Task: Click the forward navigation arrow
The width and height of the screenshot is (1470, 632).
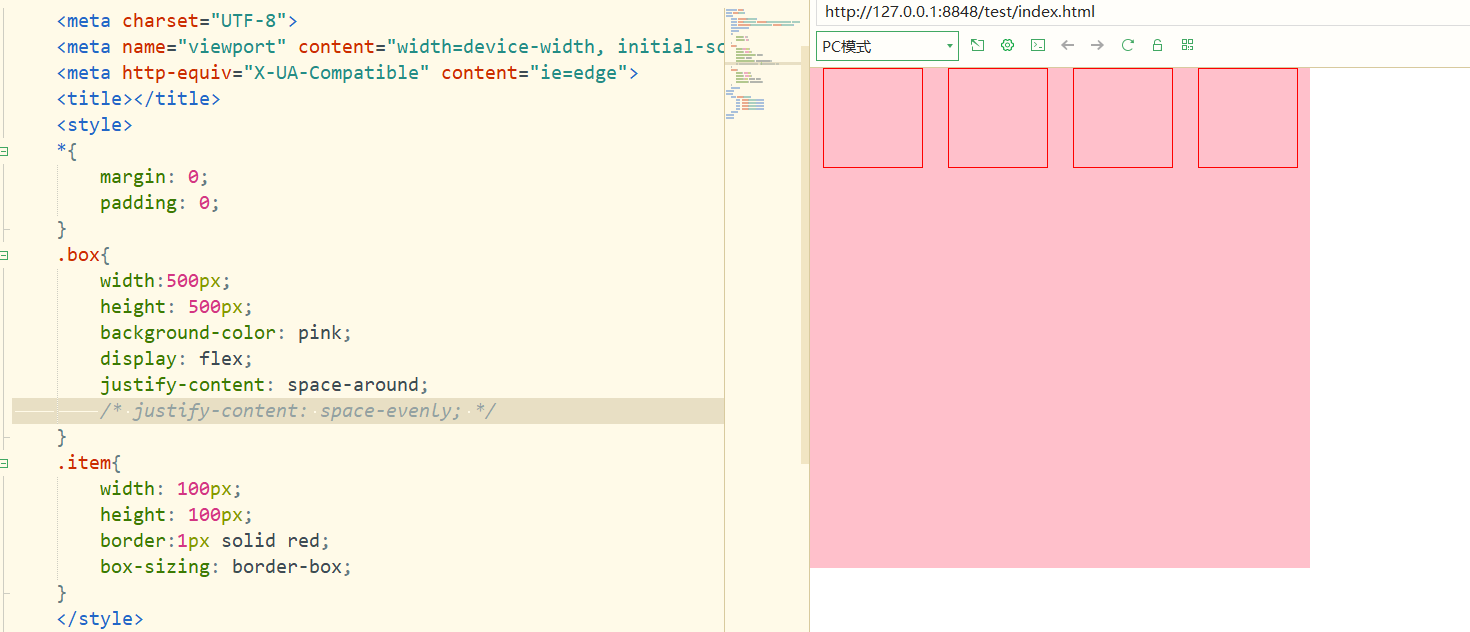Action: tap(1097, 45)
